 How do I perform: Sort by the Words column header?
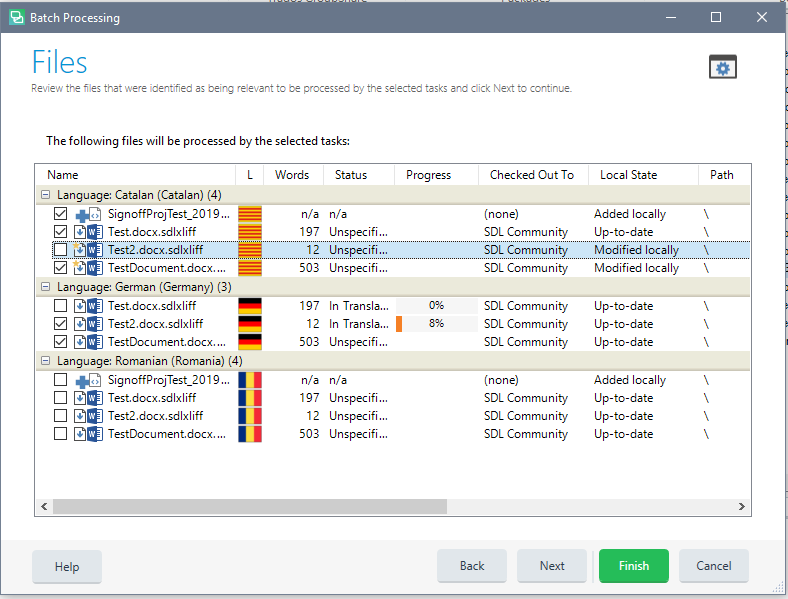click(x=293, y=175)
